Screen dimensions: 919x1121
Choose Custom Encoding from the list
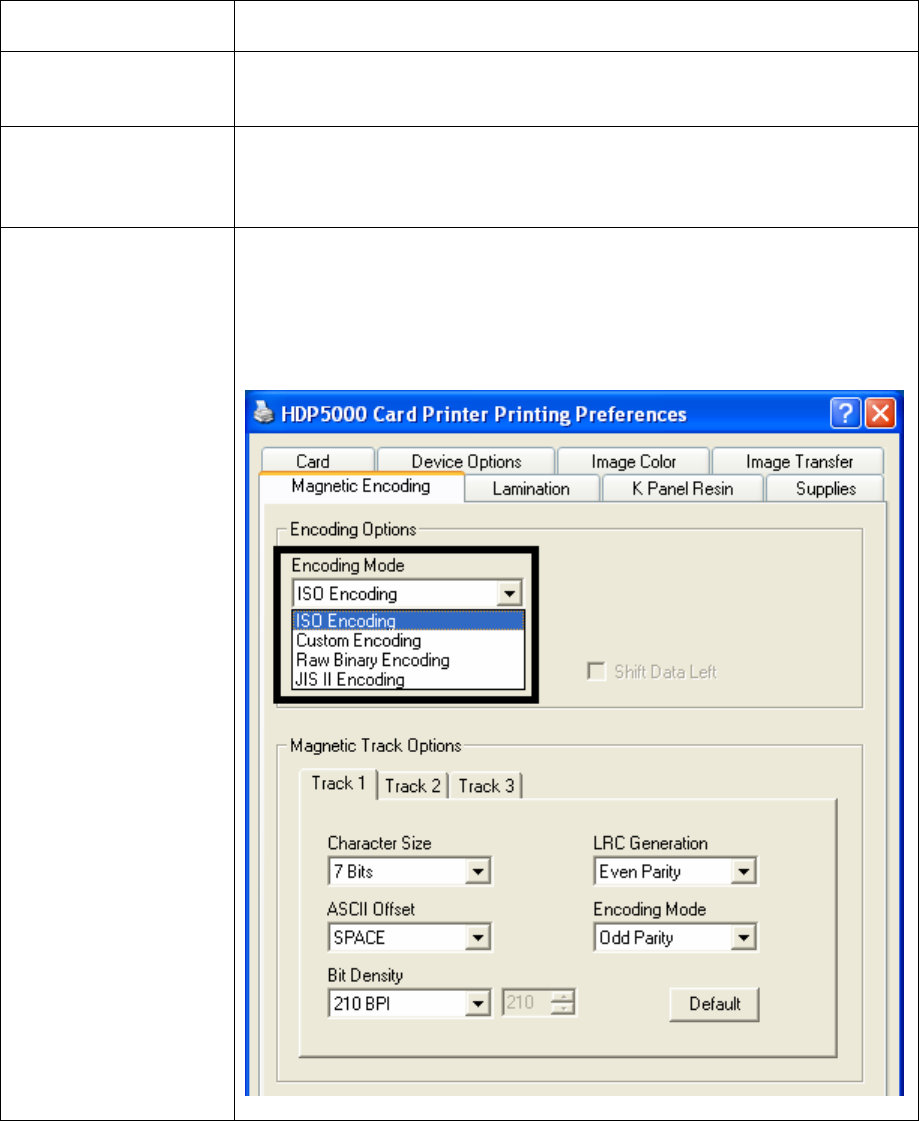coord(408,641)
